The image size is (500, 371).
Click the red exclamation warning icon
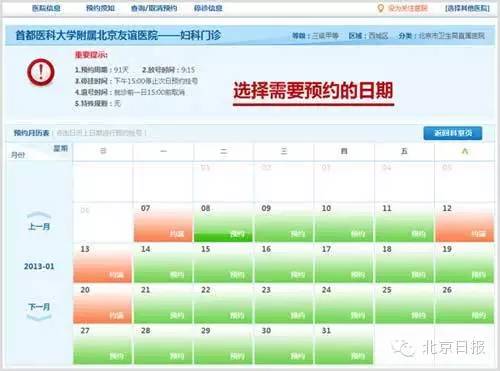click(41, 72)
